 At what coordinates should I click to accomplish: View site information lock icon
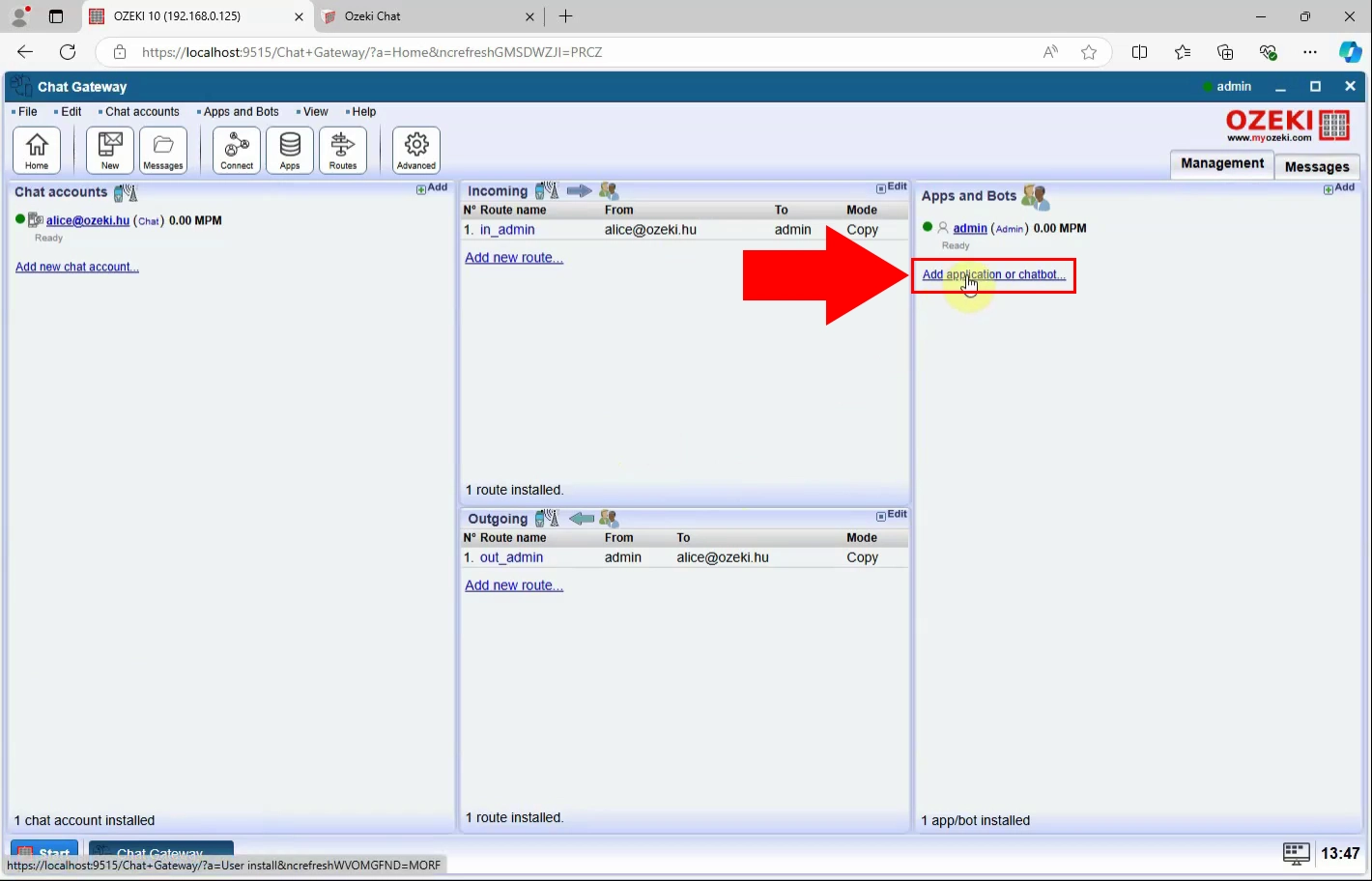point(120,52)
